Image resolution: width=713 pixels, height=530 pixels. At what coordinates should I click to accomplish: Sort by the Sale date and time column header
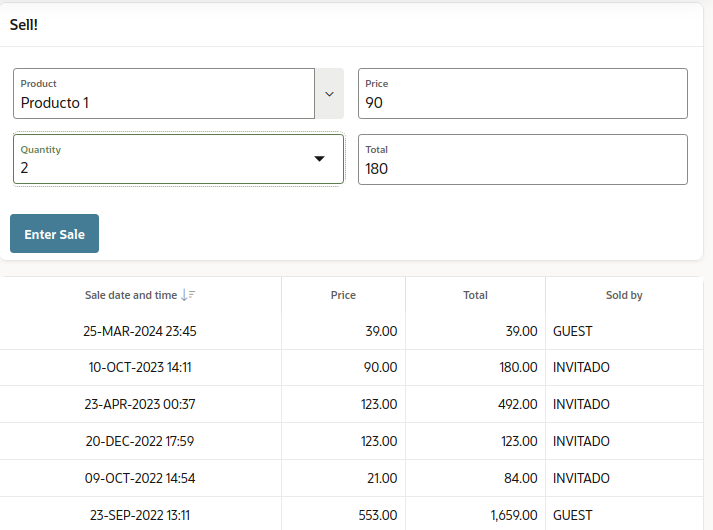pos(131,295)
